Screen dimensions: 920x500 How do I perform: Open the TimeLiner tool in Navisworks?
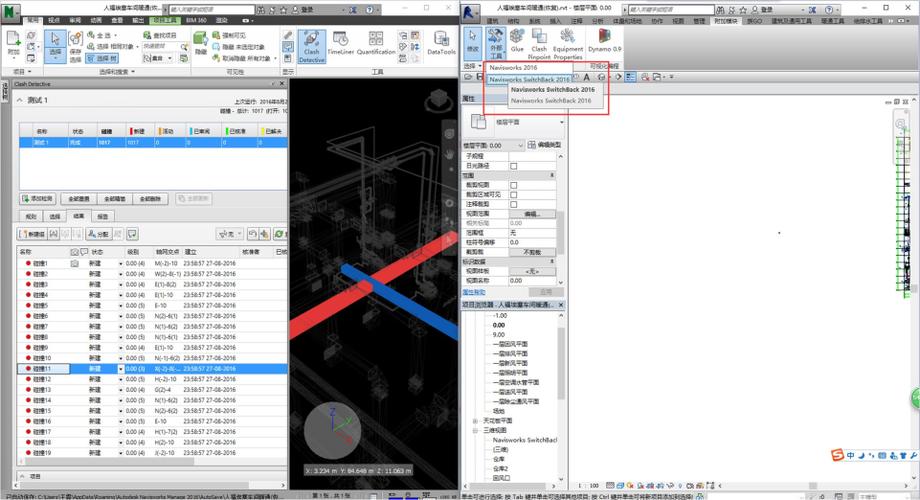point(340,43)
